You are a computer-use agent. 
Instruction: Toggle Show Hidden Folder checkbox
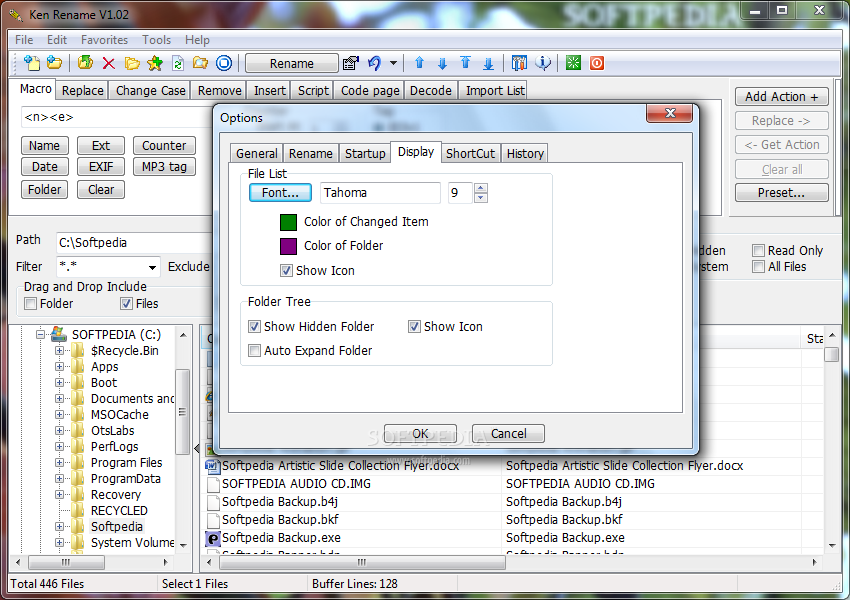point(254,326)
